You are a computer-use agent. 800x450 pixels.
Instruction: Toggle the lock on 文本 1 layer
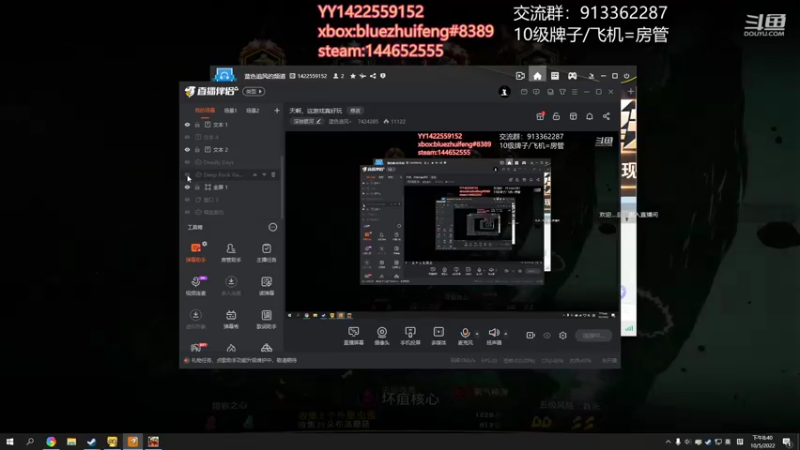[x=197, y=124]
